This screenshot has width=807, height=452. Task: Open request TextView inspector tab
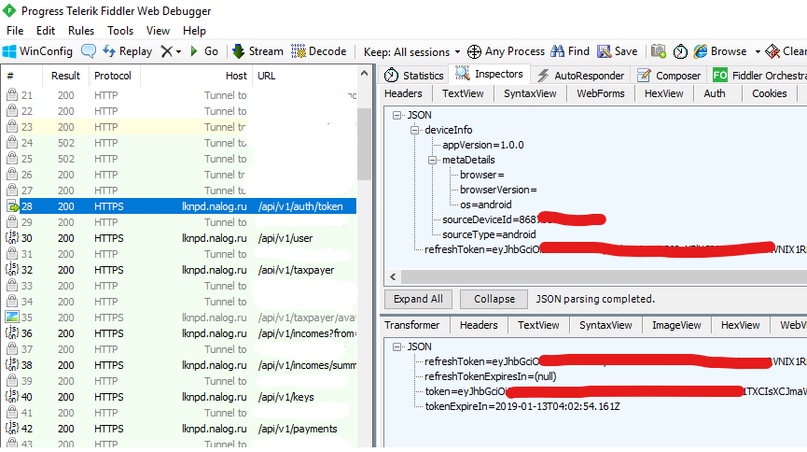(463, 93)
